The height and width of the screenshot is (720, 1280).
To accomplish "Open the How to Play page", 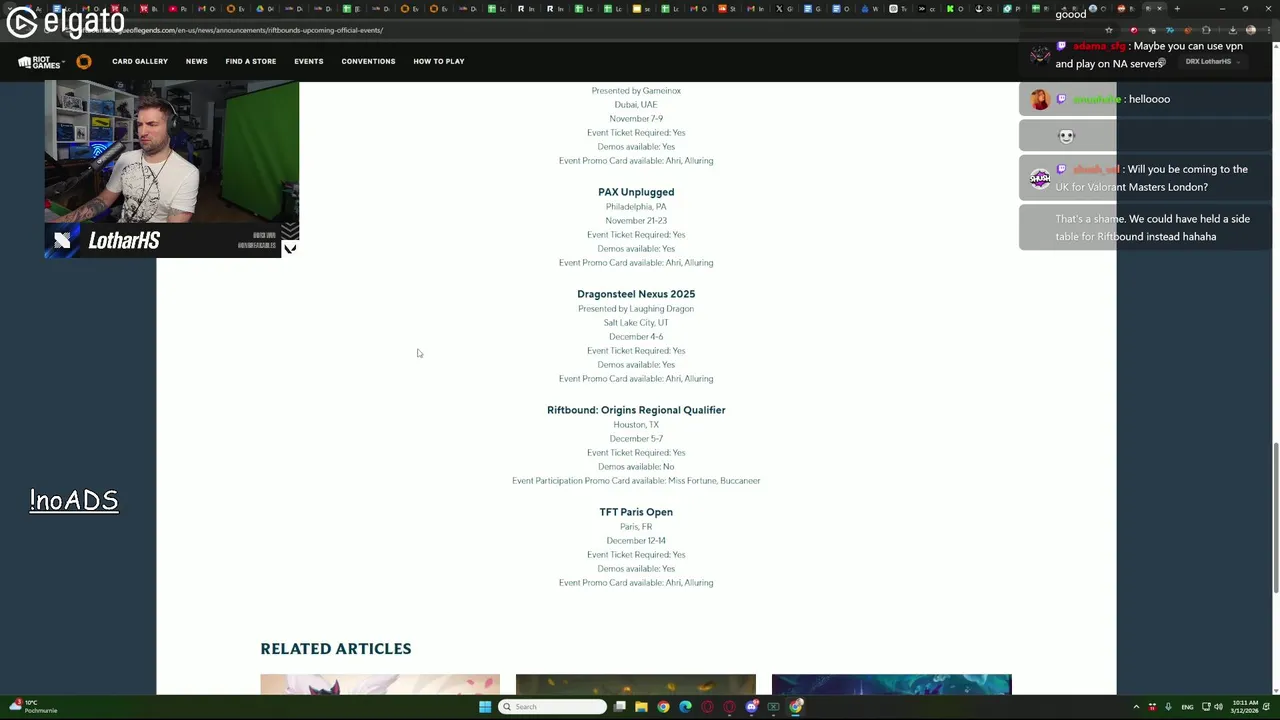I will coord(439,61).
